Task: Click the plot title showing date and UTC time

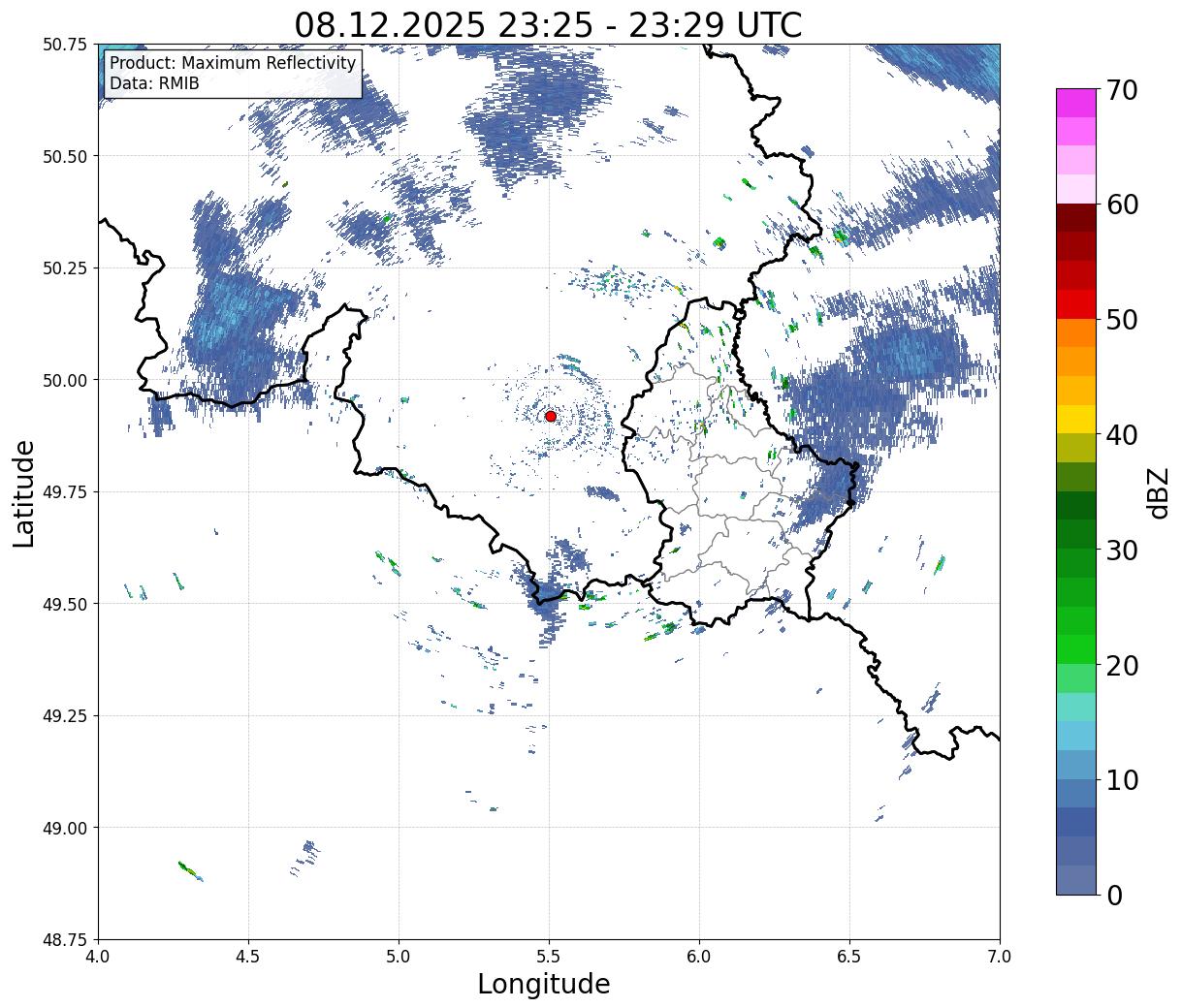Action: [x=548, y=24]
